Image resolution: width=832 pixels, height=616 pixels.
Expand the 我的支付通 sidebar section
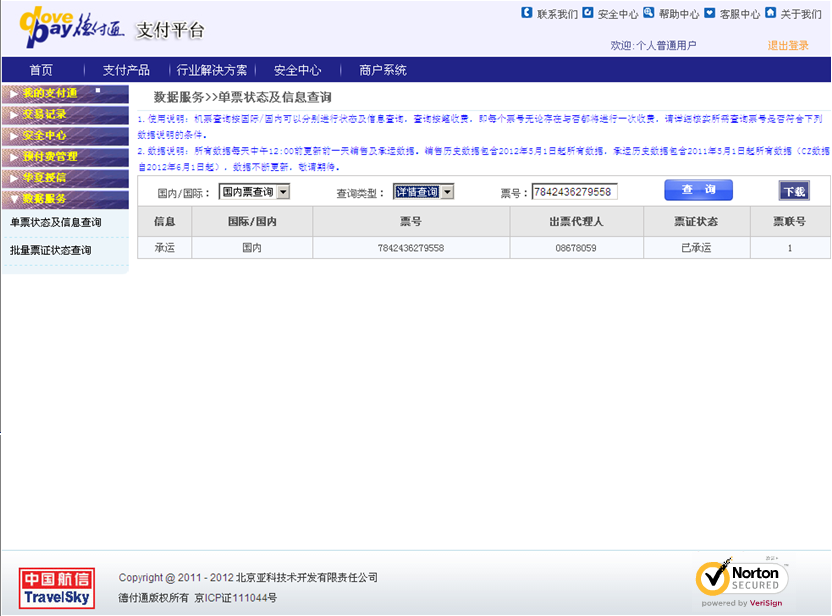(65, 93)
